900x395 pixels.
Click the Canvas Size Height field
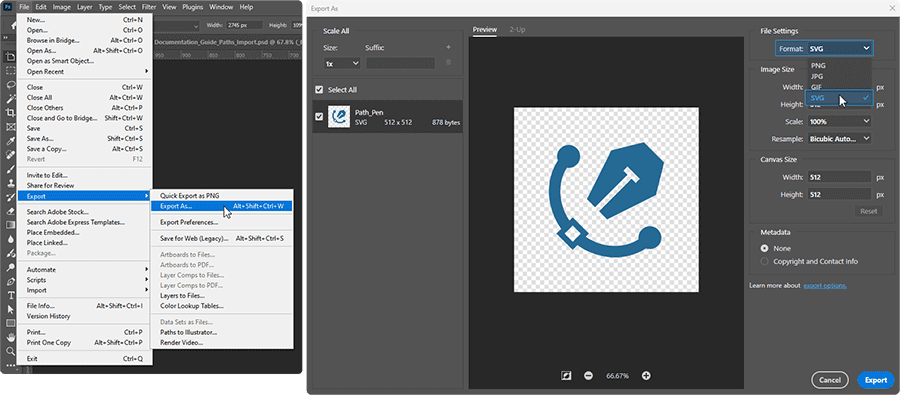point(839,195)
